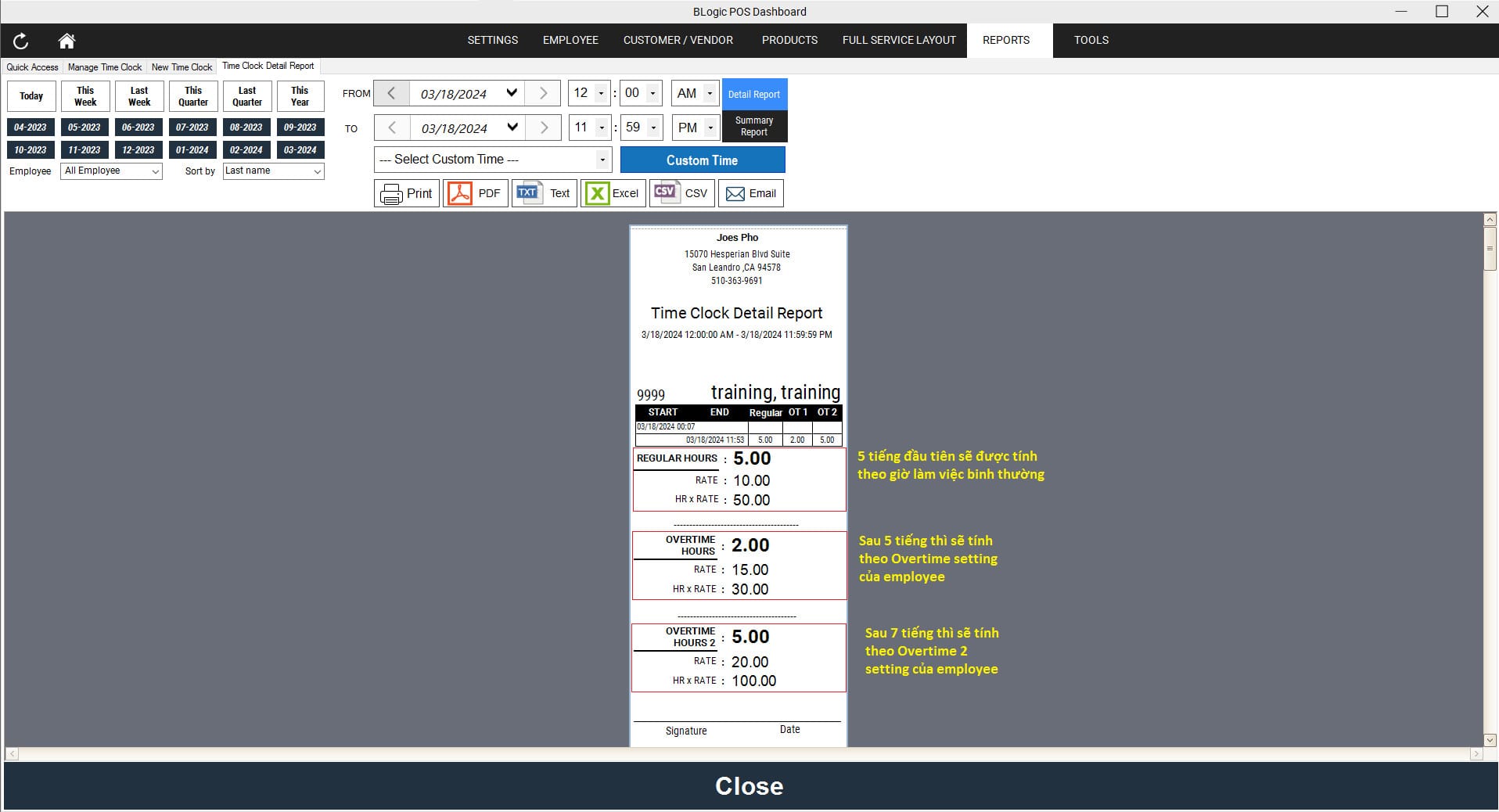The height and width of the screenshot is (812, 1499).
Task: Open the Sort by dropdown
Action: click(273, 171)
